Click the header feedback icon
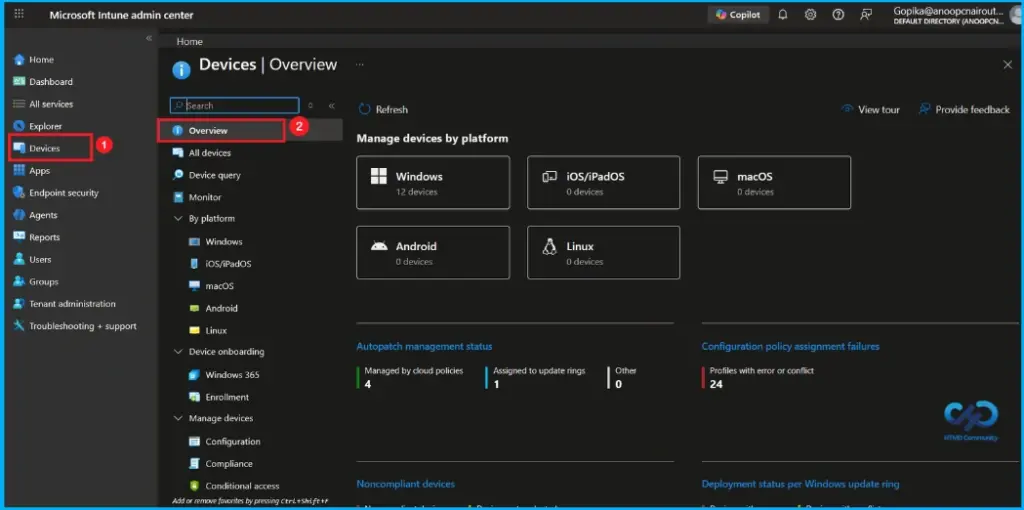The height and width of the screenshot is (510, 1024). coord(866,14)
